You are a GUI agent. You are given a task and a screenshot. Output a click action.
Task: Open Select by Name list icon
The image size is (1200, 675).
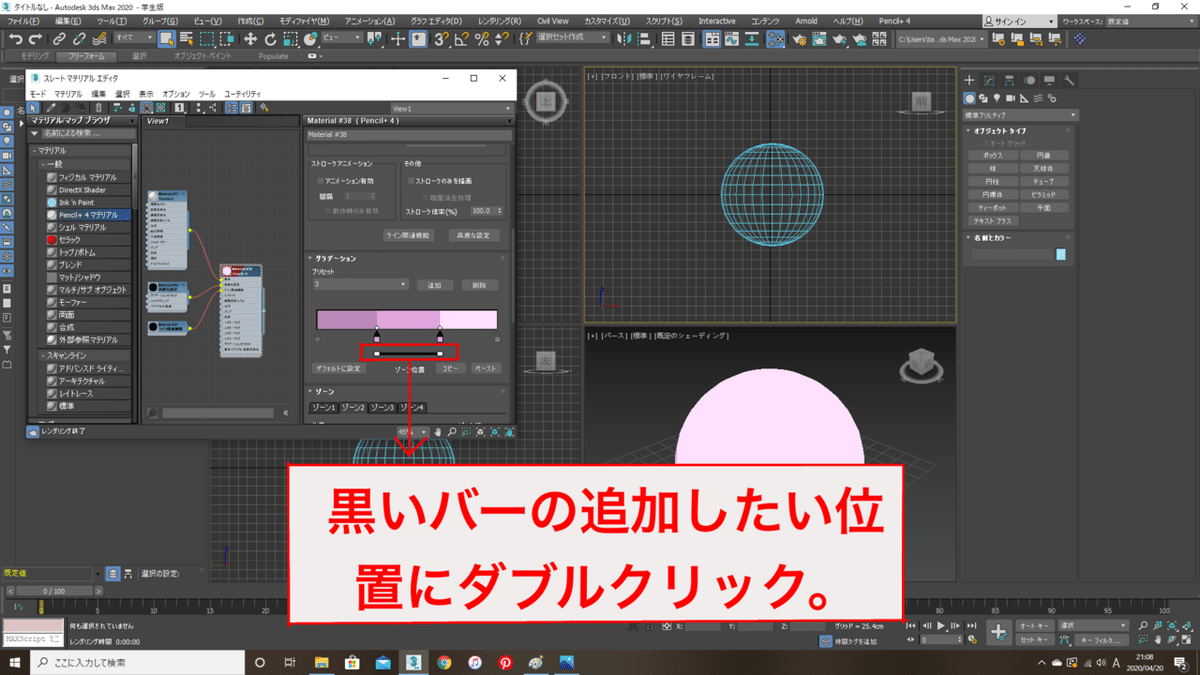point(186,39)
